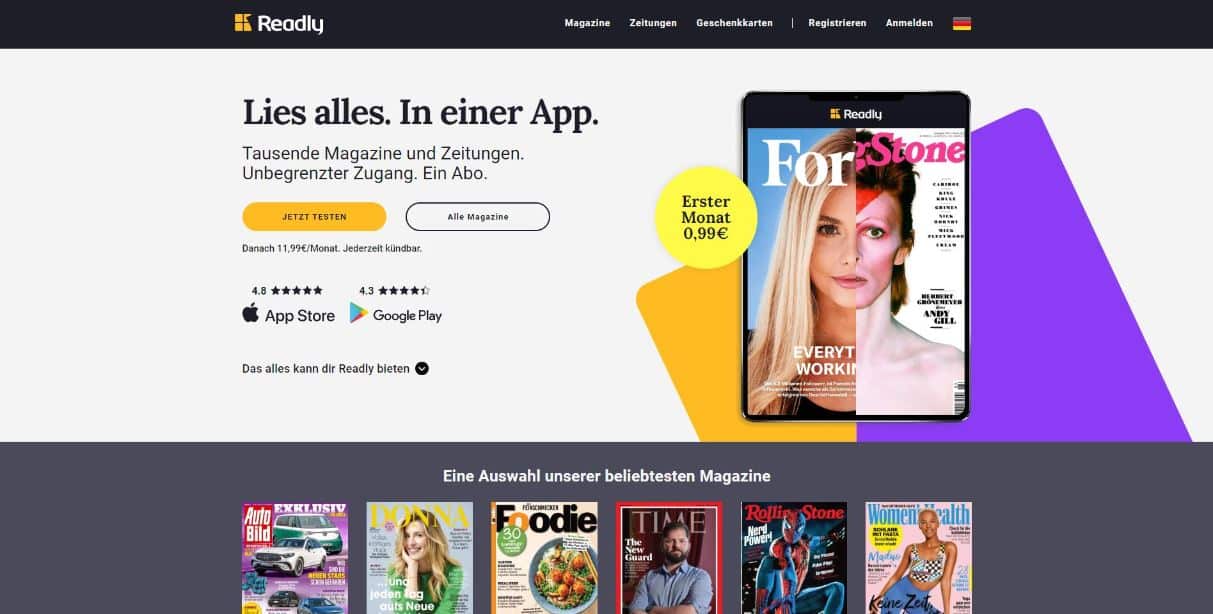
Task: Expand "Das alles kann dir Readly bieten" arrow
Action: pos(422,368)
